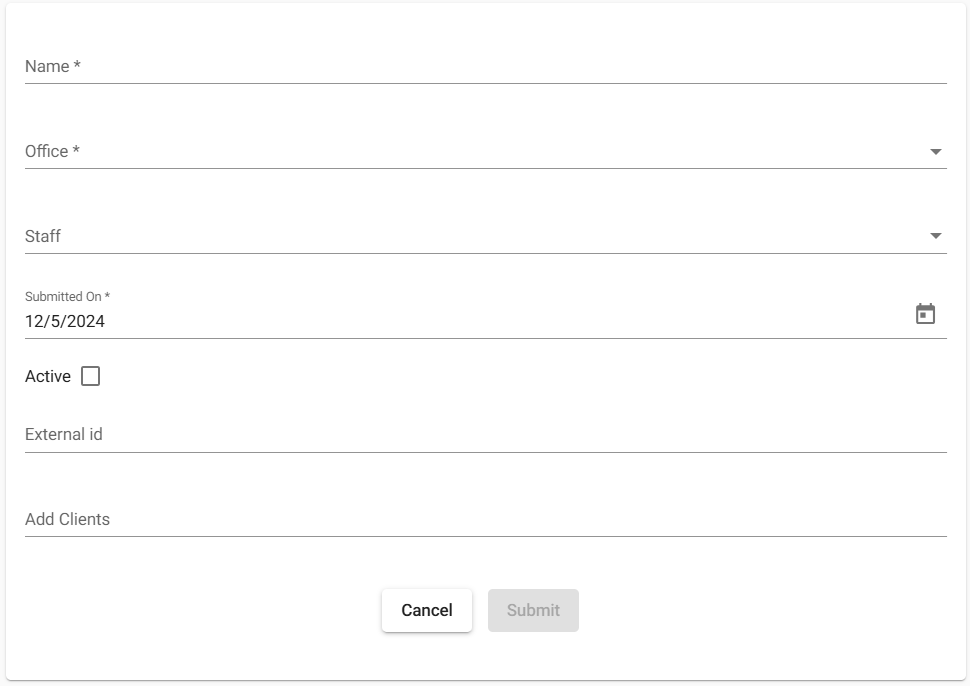Click the External id placeholder label
Image resolution: width=970 pixels, height=686 pixels.
(64, 434)
